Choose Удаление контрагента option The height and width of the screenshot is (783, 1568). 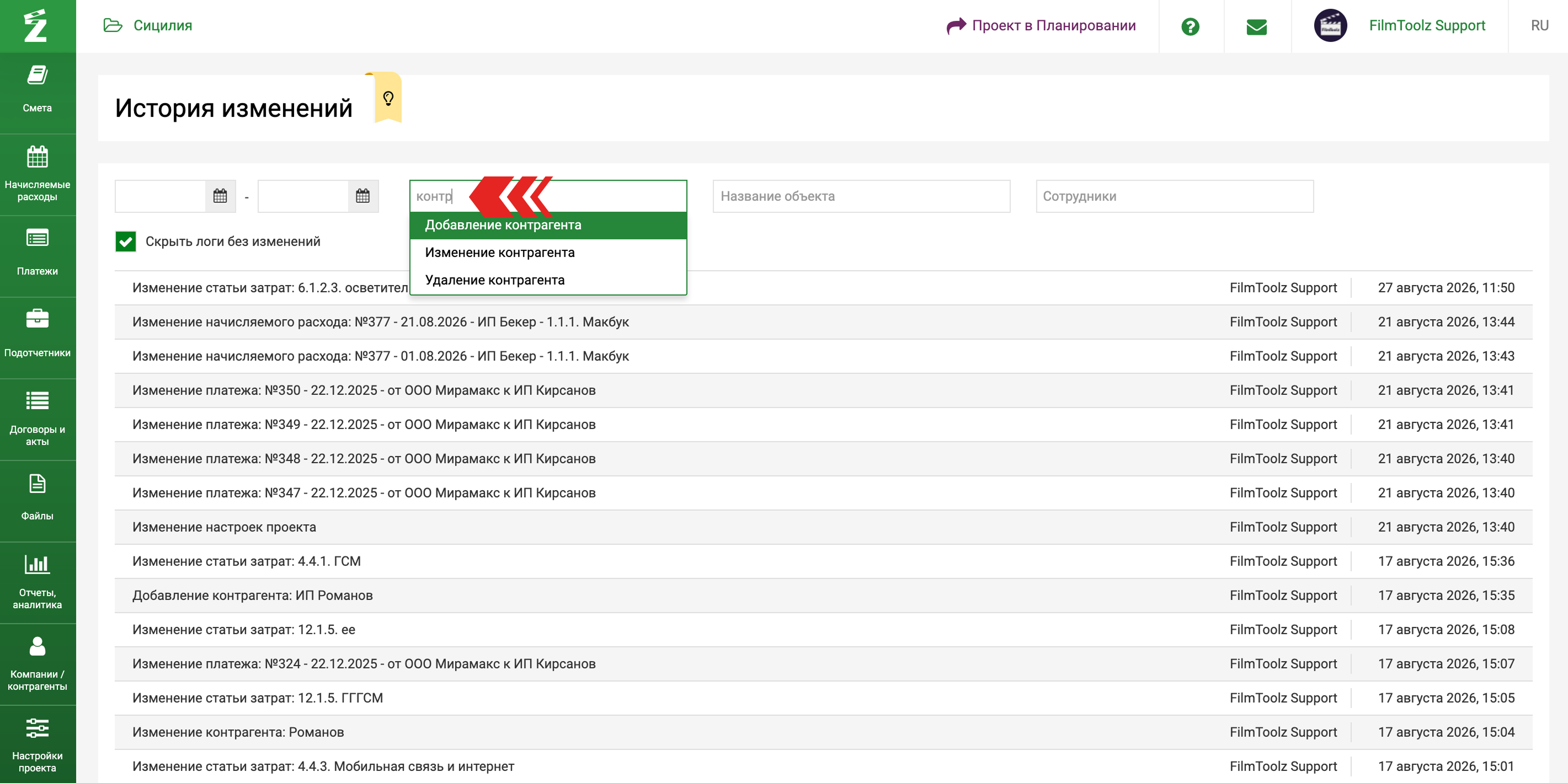(548, 280)
